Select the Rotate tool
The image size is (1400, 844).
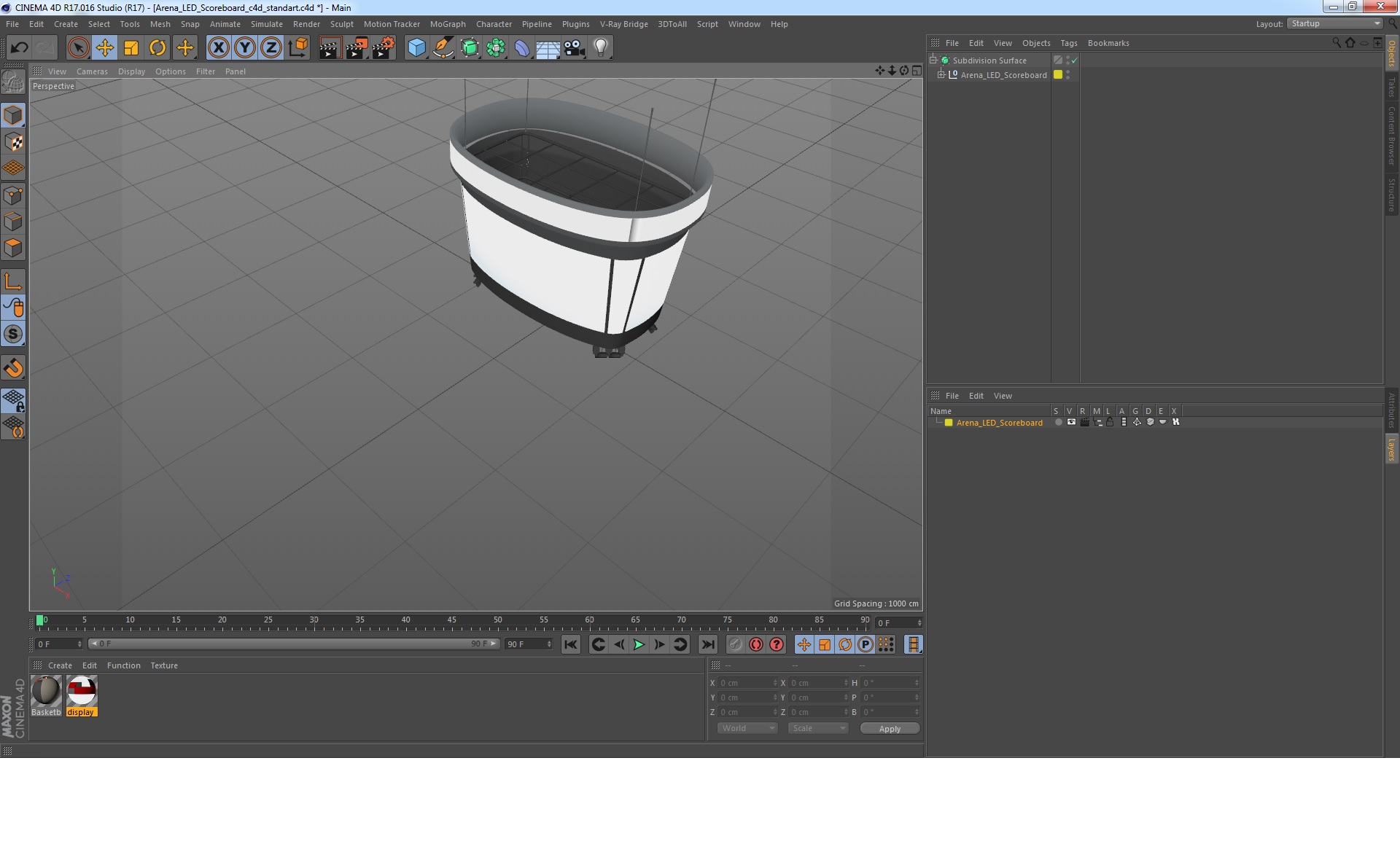pos(157,48)
